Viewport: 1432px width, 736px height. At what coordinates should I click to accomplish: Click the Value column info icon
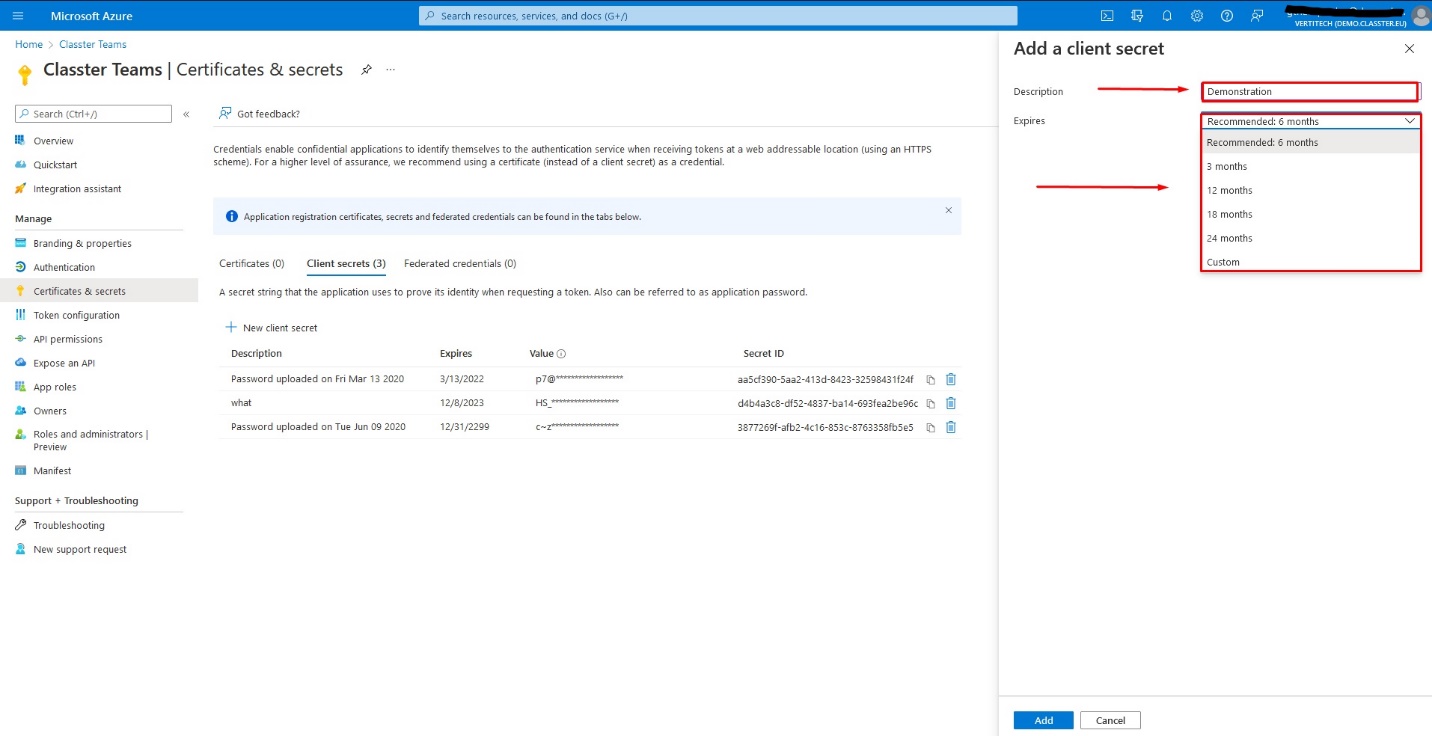tap(561, 354)
